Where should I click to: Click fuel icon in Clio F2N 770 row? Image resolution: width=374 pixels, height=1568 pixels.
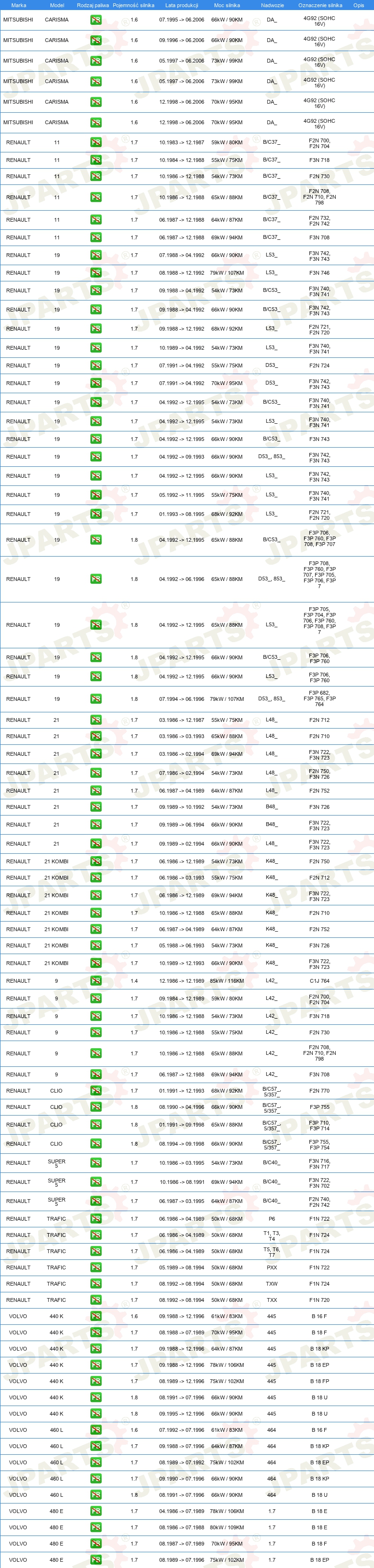pos(96,1091)
